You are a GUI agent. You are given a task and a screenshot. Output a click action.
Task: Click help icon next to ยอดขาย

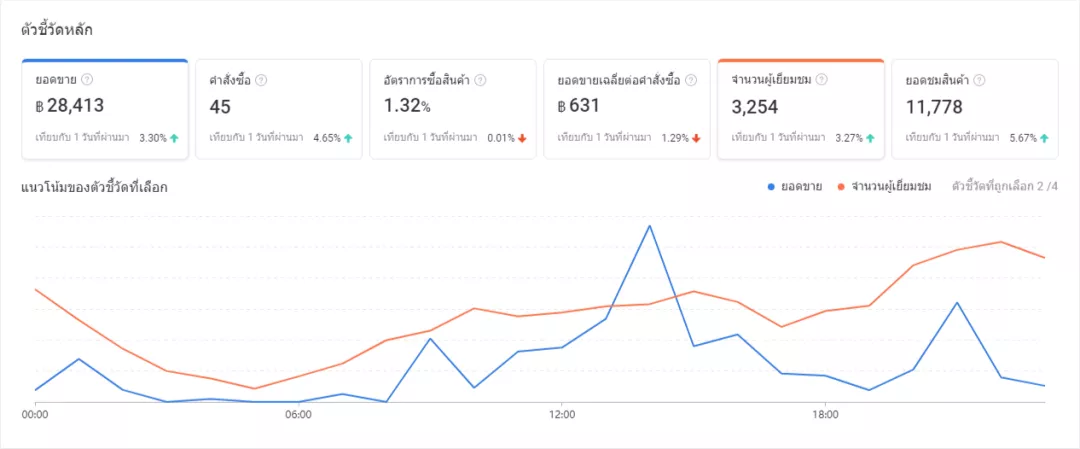pos(87,80)
